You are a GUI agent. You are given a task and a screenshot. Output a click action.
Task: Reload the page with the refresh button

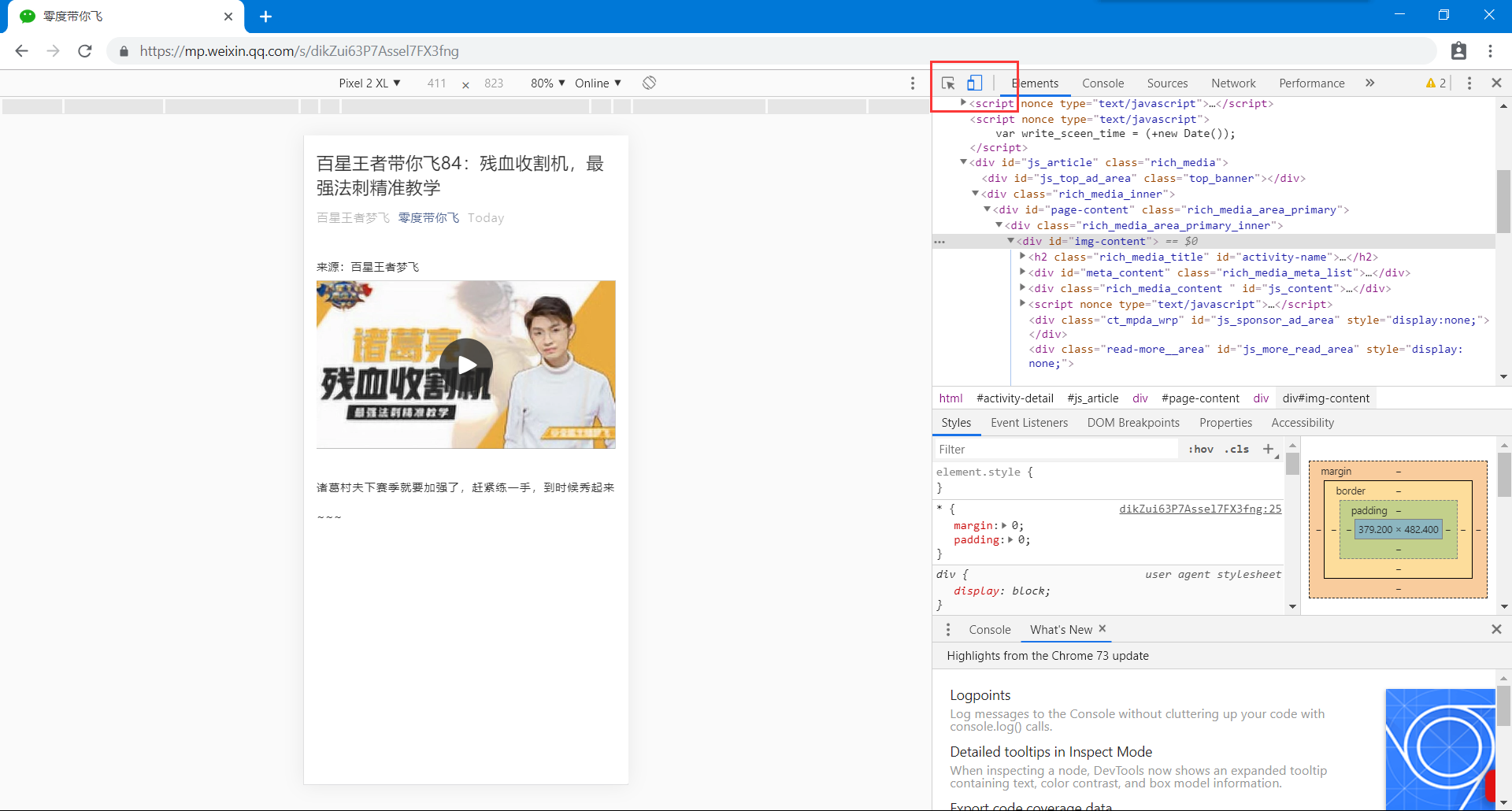(x=85, y=51)
